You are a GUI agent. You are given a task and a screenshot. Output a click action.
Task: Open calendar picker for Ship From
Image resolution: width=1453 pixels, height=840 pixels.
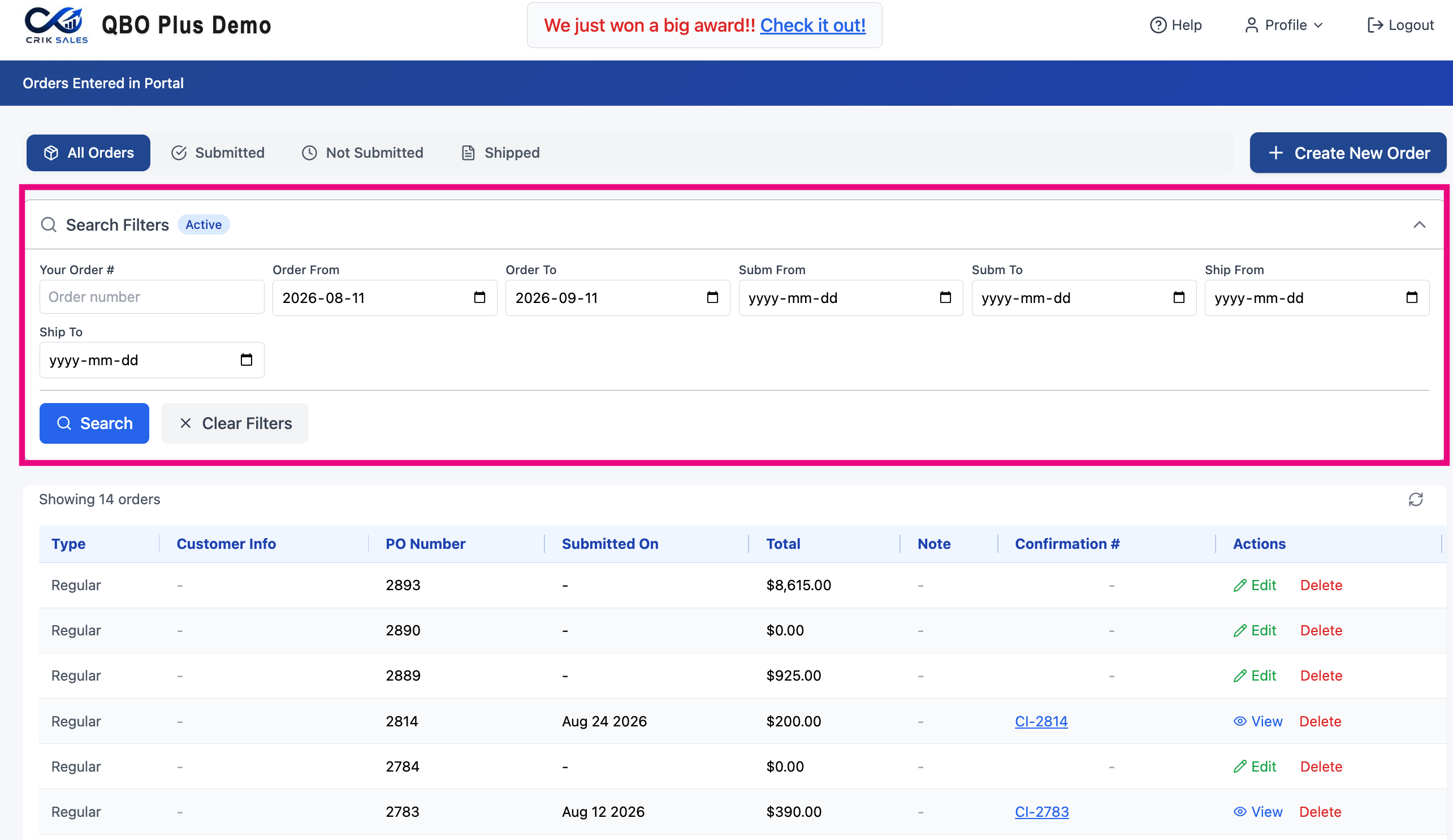coord(1412,297)
